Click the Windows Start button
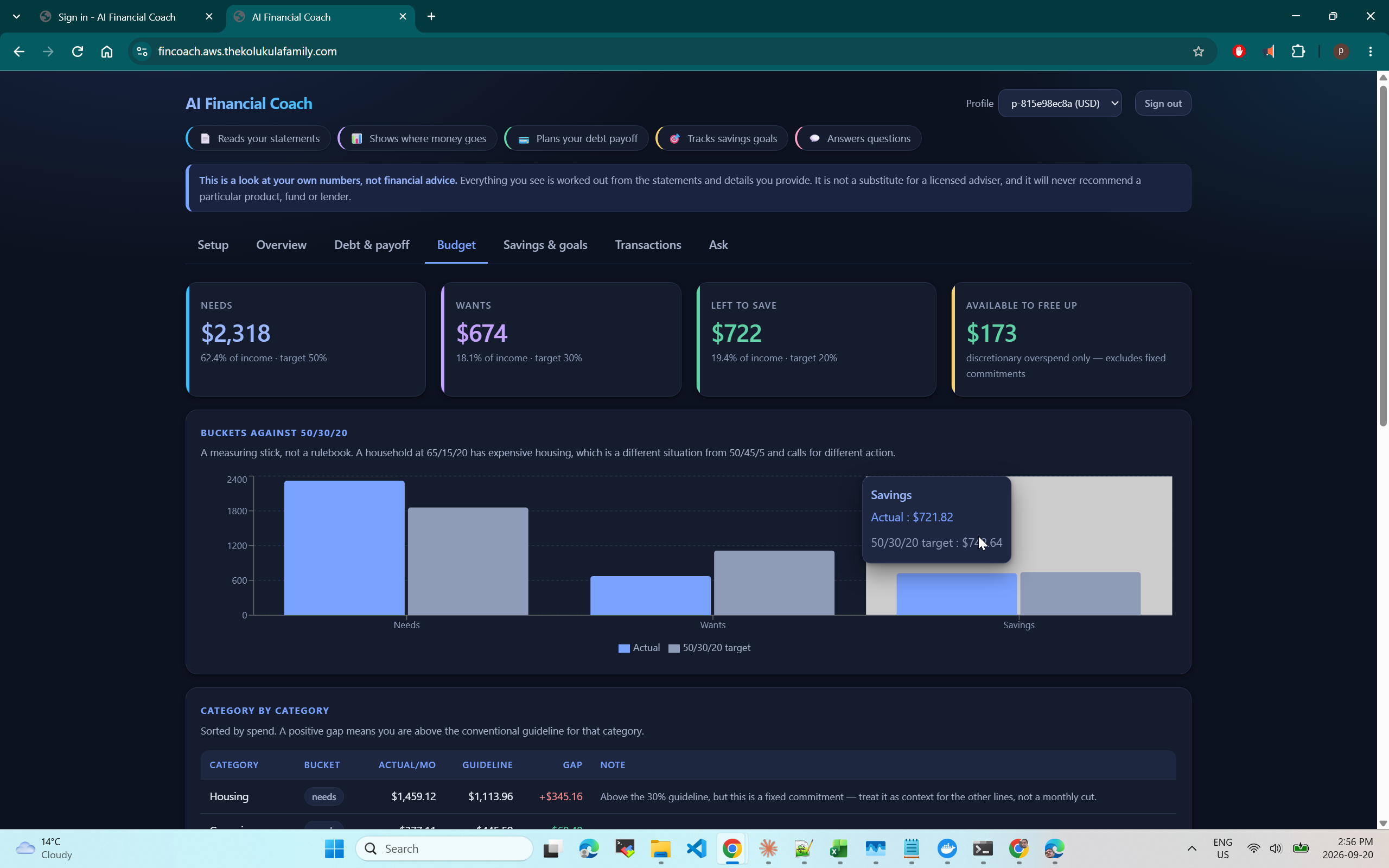Screen dimensions: 1389x868 tap(334, 848)
